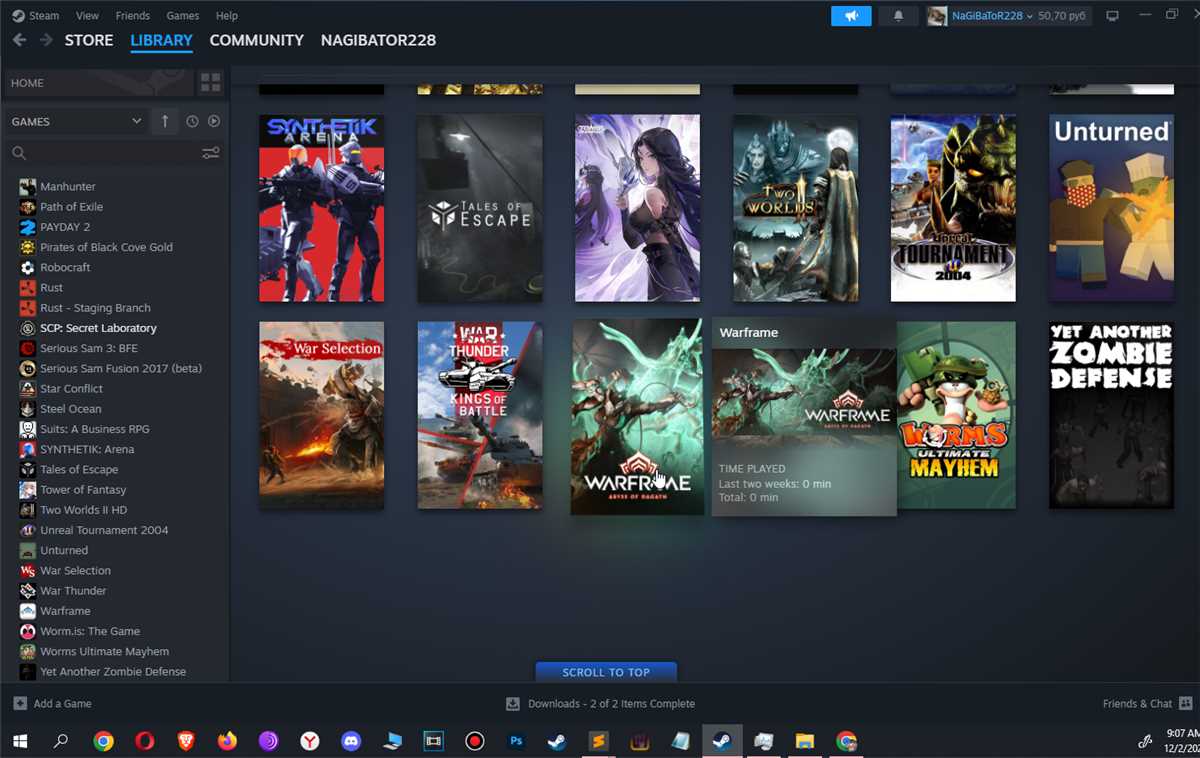Switch to Big Picture mode icon
Image resolution: width=1200 pixels, height=758 pixels.
point(1112,16)
